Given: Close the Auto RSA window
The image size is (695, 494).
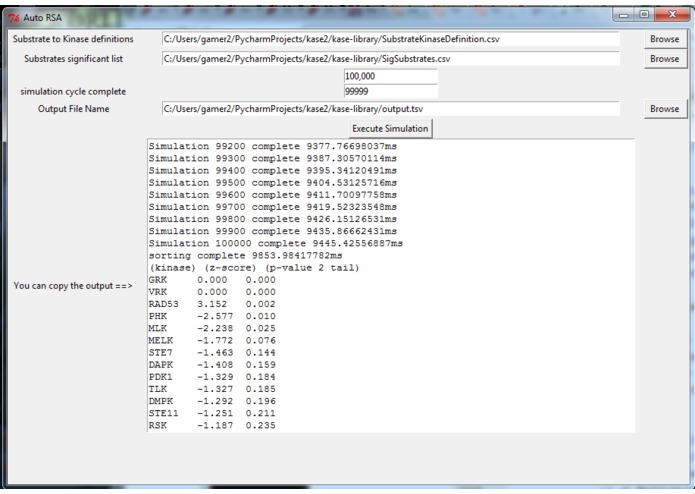Looking at the screenshot, I should [x=672, y=15].
